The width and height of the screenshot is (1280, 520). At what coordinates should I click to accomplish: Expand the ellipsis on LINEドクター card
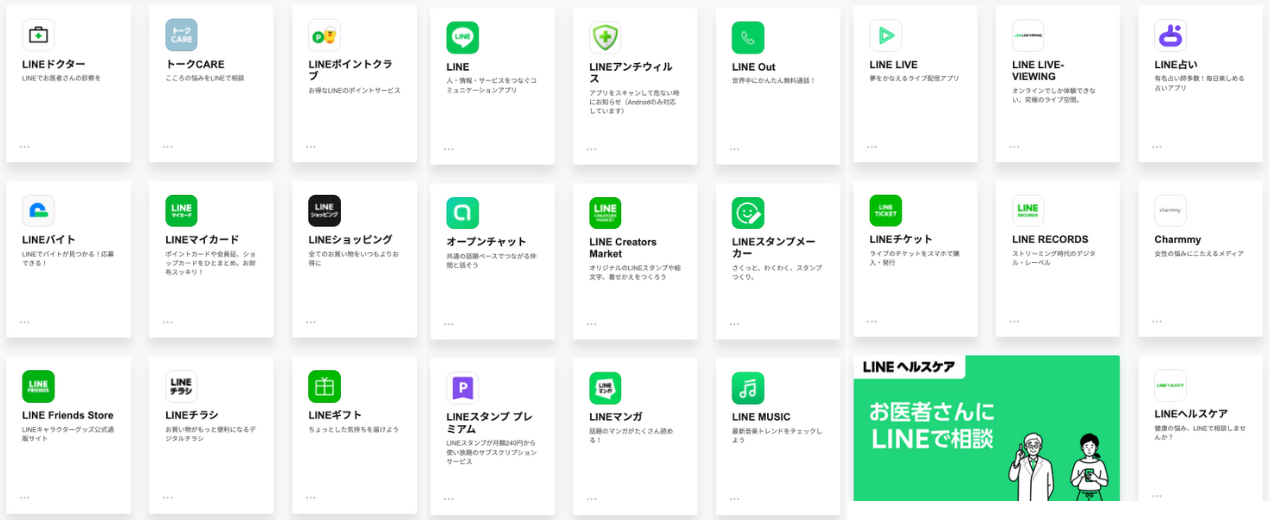point(24,146)
